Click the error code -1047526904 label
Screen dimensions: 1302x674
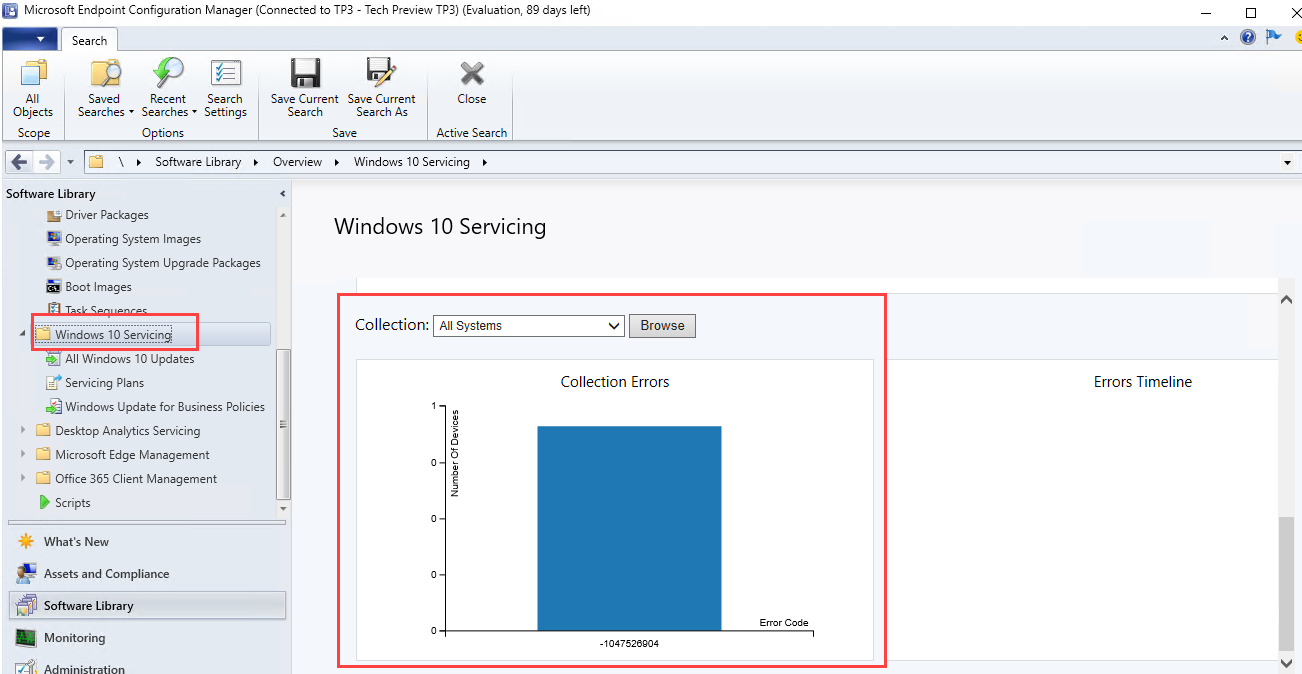coord(629,643)
